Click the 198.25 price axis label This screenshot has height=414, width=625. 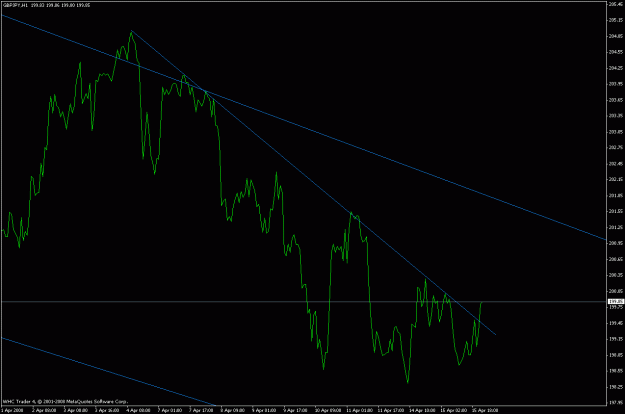(616, 387)
